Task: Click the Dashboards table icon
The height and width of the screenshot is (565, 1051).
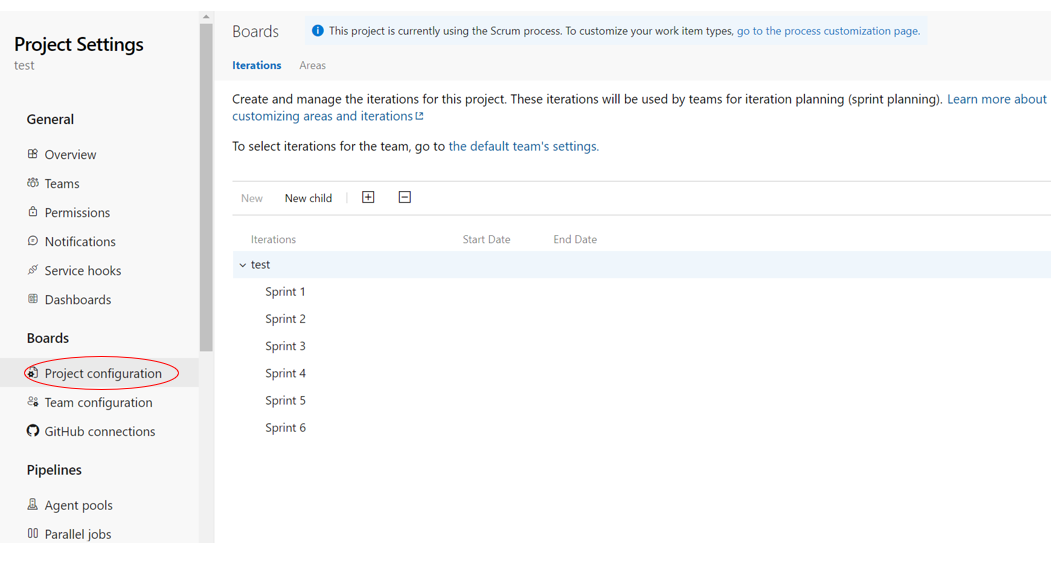Action: click(32, 299)
